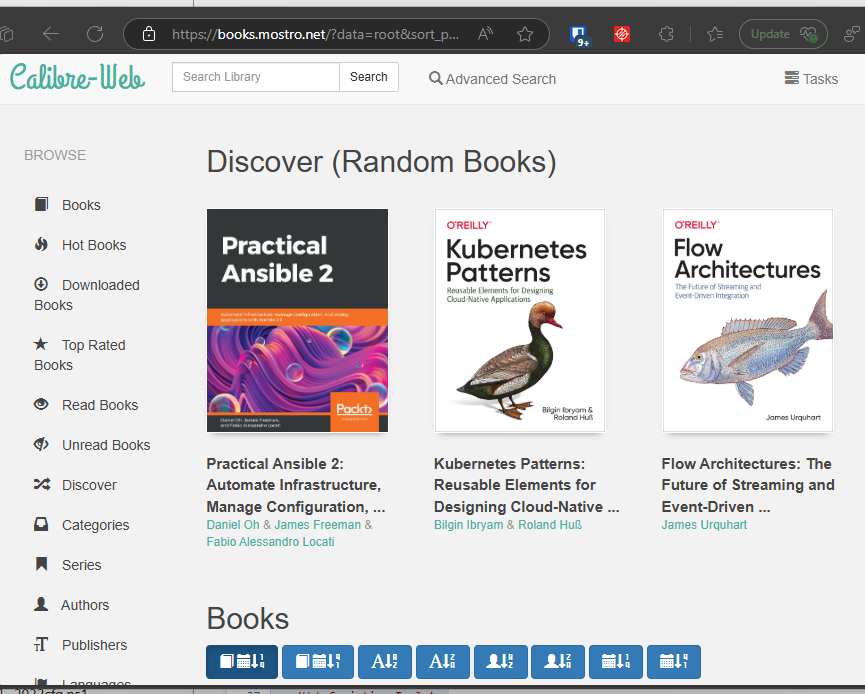Open Top Rated Books in sidebar

[79, 355]
